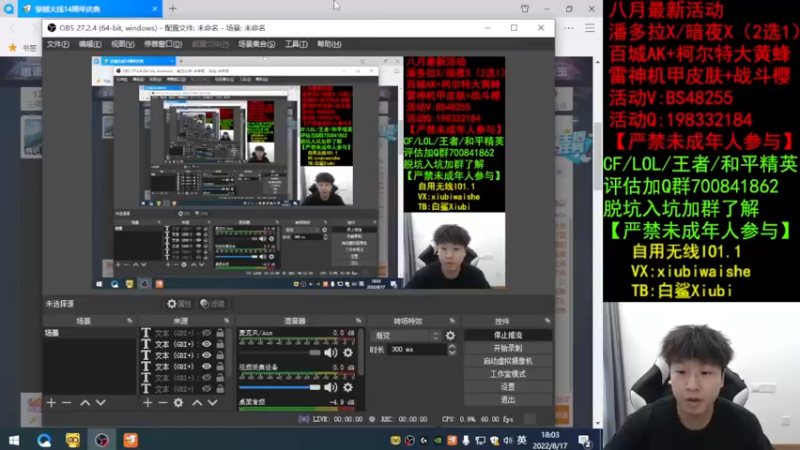Open the 停靠窗口(D) menu
Image resolution: width=800 pixels, height=450 pixels.
[x=163, y=44]
